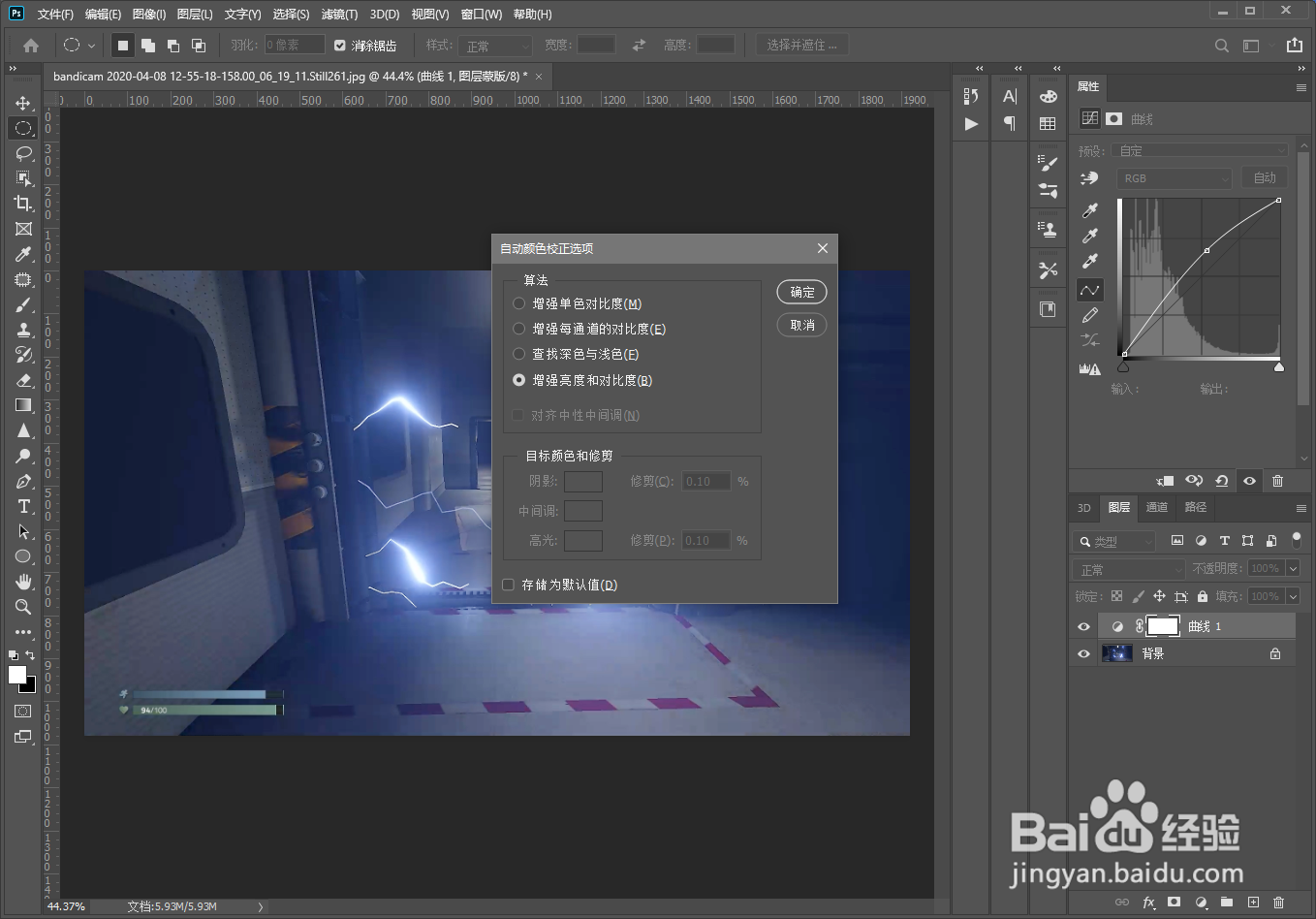
Task: Check 存储为默认值 checkbox
Action: (508, 585)
